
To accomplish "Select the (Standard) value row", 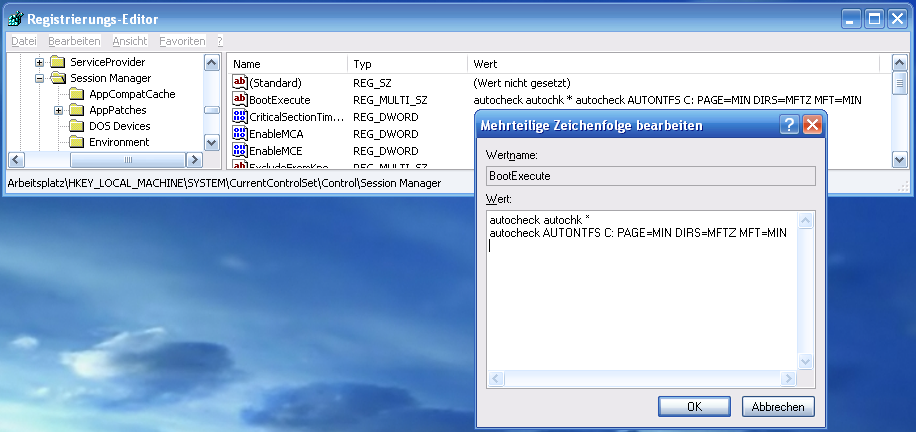I will point(275,82).
